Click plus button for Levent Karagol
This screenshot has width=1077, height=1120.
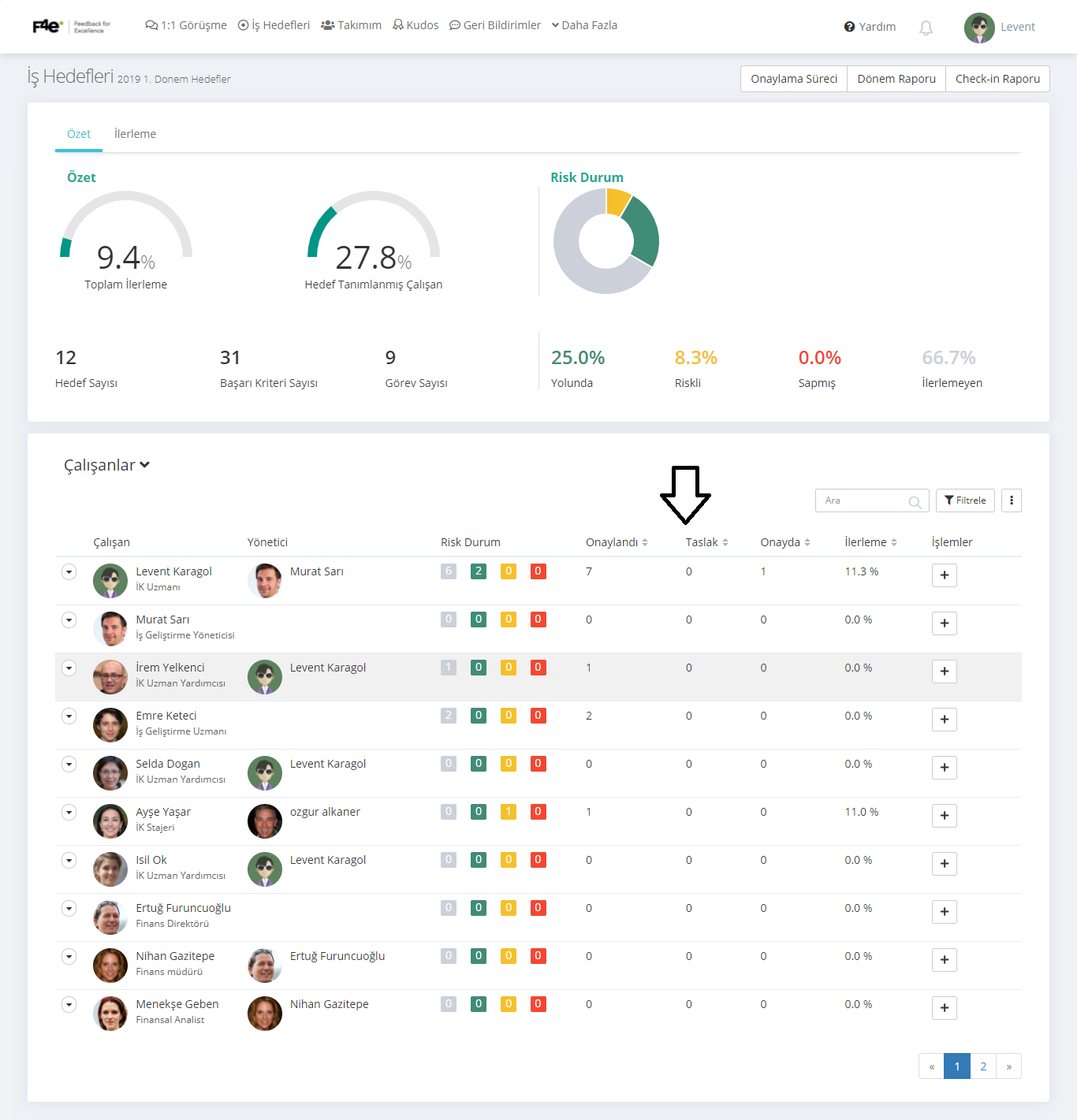click(945, 575)
